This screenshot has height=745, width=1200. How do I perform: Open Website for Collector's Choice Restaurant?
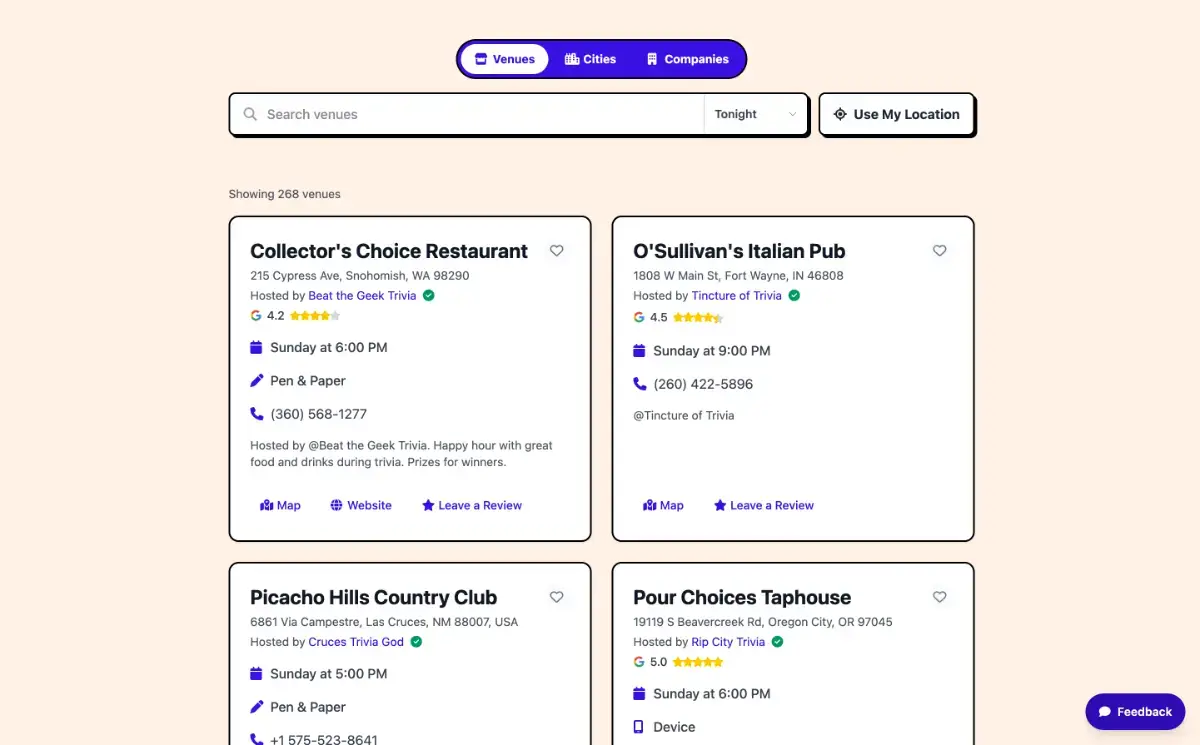point(361,505)
